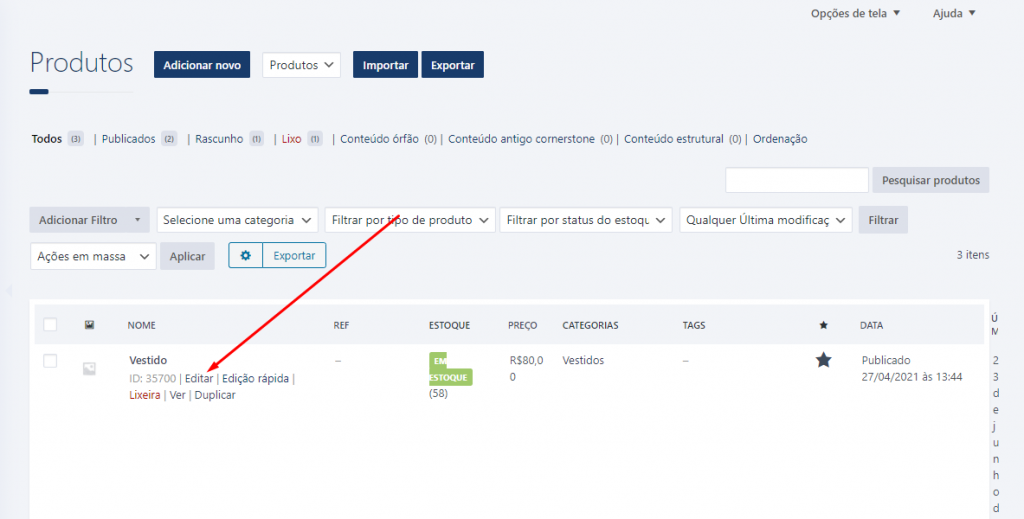
Task: Sort by the DATA column header
Action: 872,325
